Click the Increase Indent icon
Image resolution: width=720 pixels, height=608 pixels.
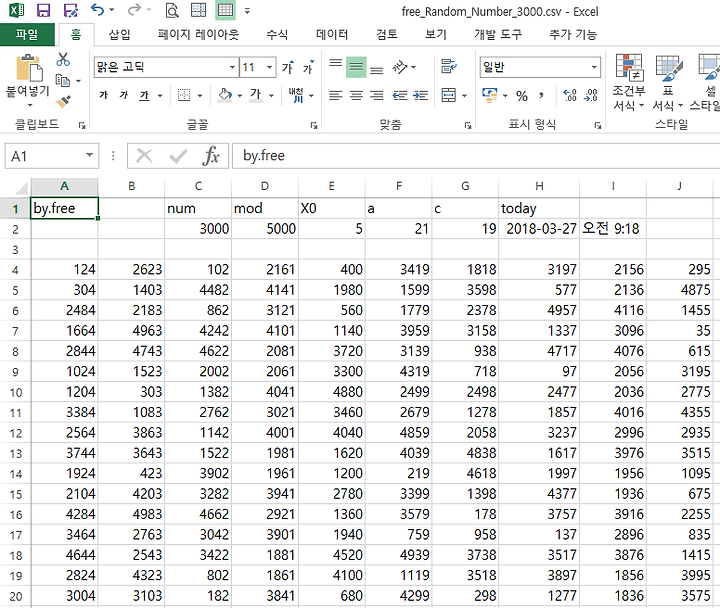420,96
